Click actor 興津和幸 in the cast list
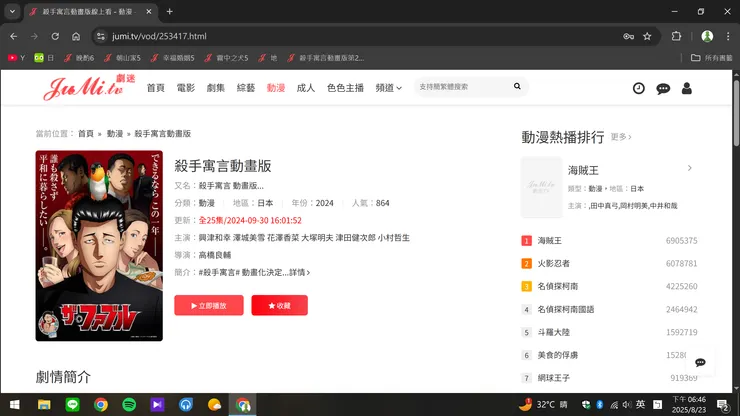The image size is (740, 416). (215, 238)
